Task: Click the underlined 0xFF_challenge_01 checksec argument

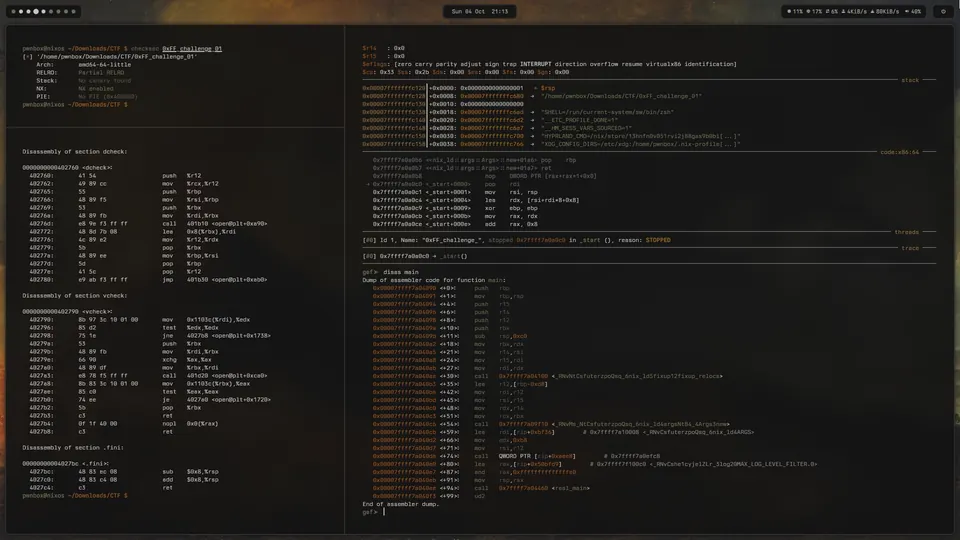Action: (x=192, y=48)
